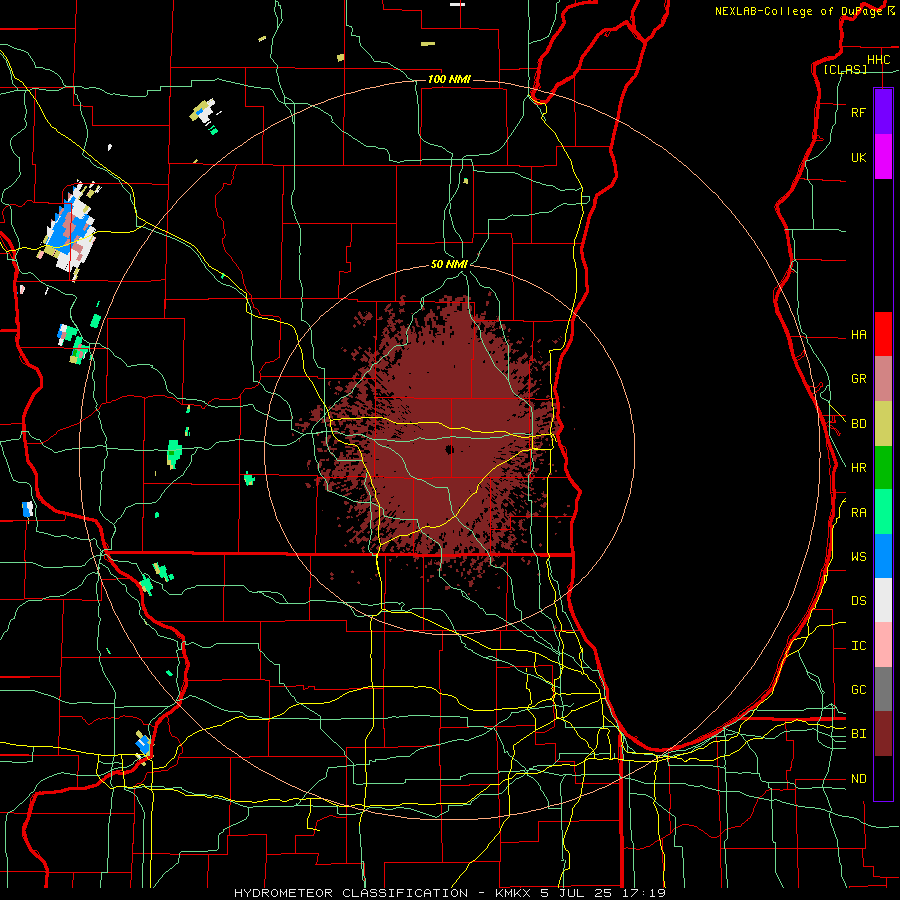Click the GR legend label
Screen dimensions: 900x900
(859, 379)
